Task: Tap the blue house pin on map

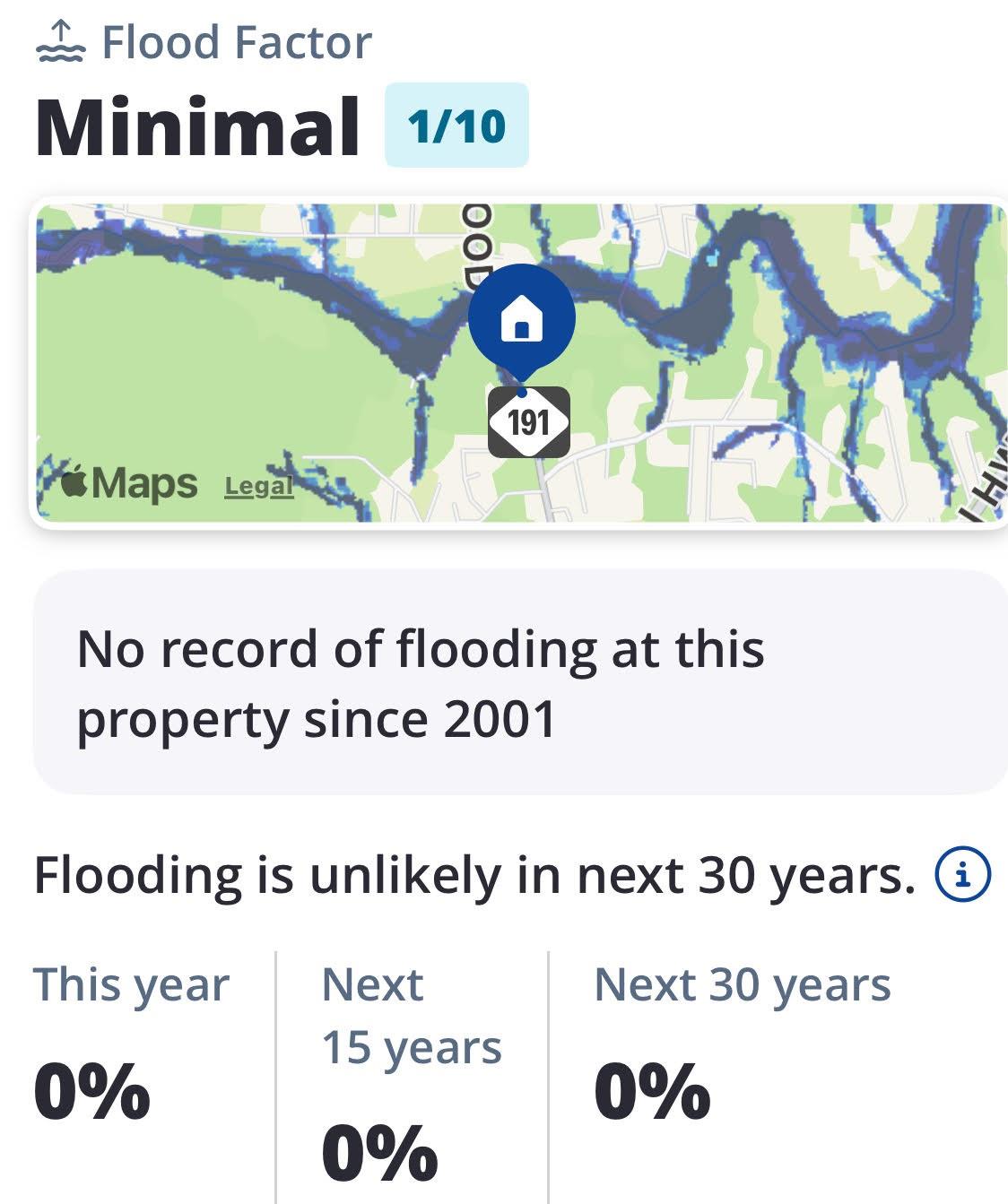Action: [x=522, y=319]
